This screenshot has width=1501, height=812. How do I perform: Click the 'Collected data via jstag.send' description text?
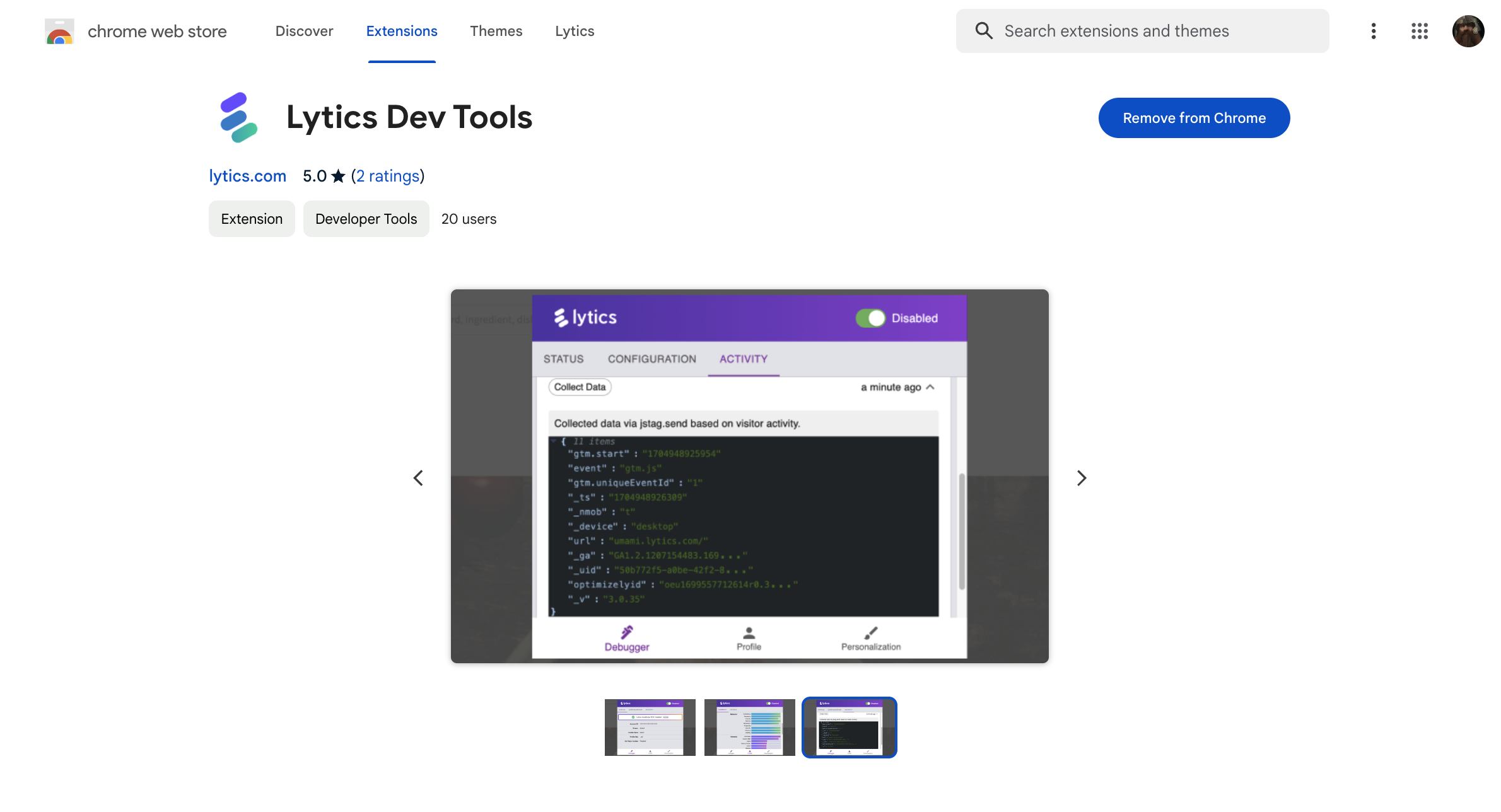pyautogui.click(x=677, y=424)
